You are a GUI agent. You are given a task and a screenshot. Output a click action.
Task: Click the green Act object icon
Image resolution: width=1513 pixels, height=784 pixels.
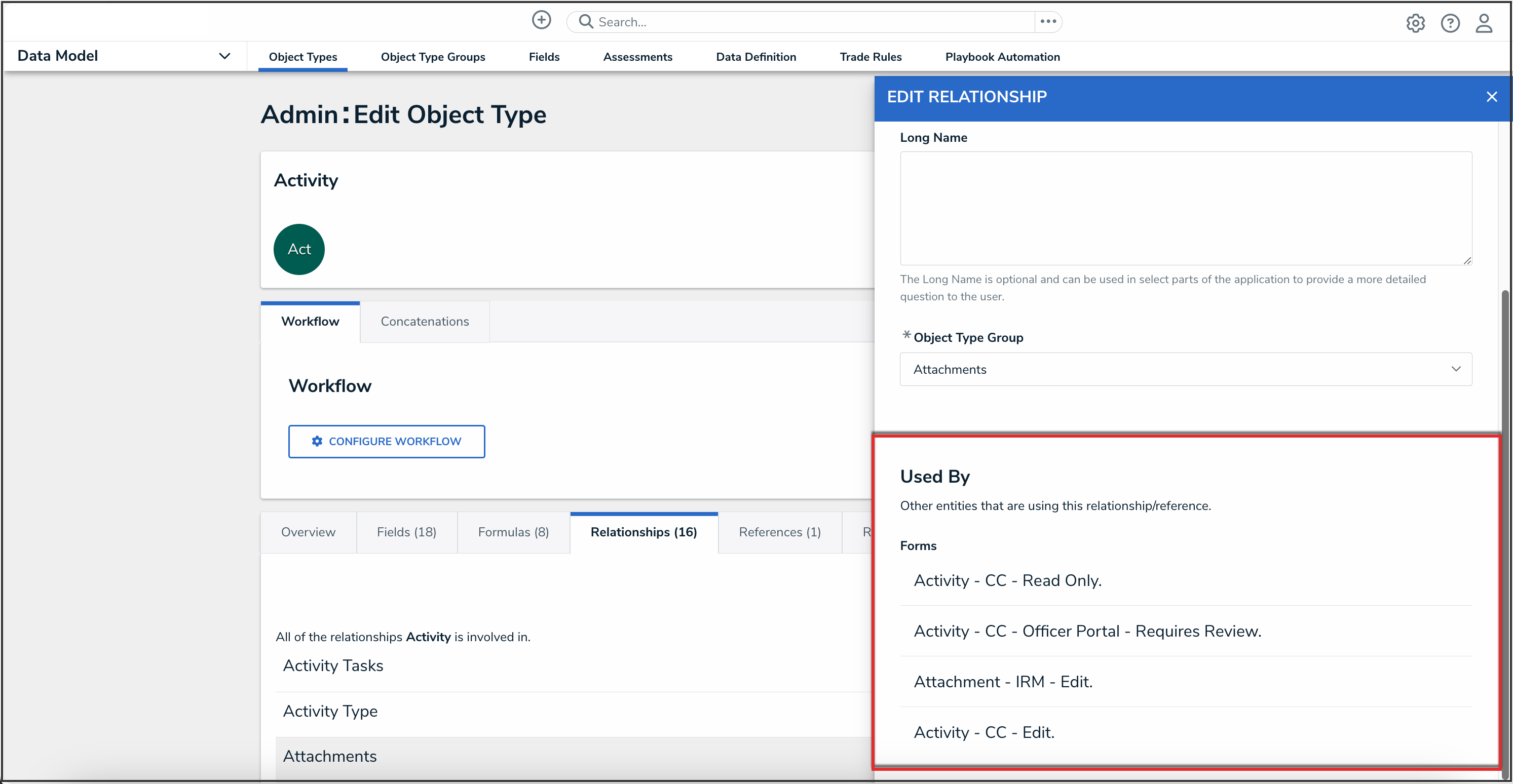[x=299, y=249]
